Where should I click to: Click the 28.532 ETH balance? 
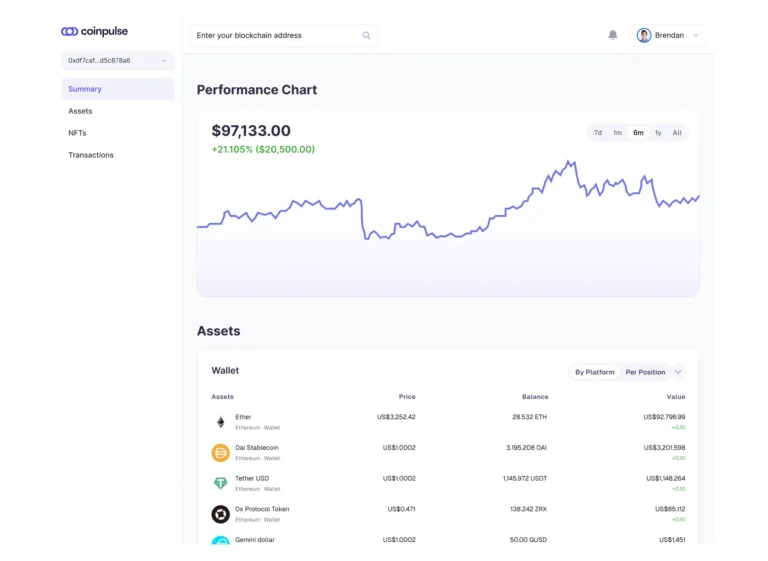point(529,417)
